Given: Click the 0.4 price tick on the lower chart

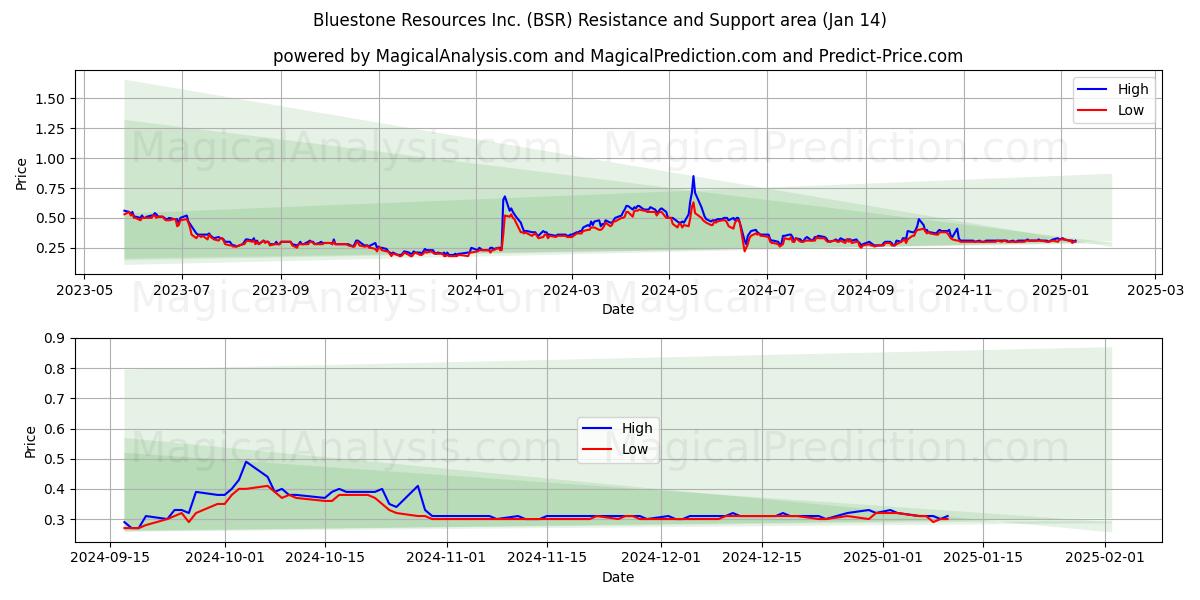Looking at the screenshot, I should tap(56, 490).
